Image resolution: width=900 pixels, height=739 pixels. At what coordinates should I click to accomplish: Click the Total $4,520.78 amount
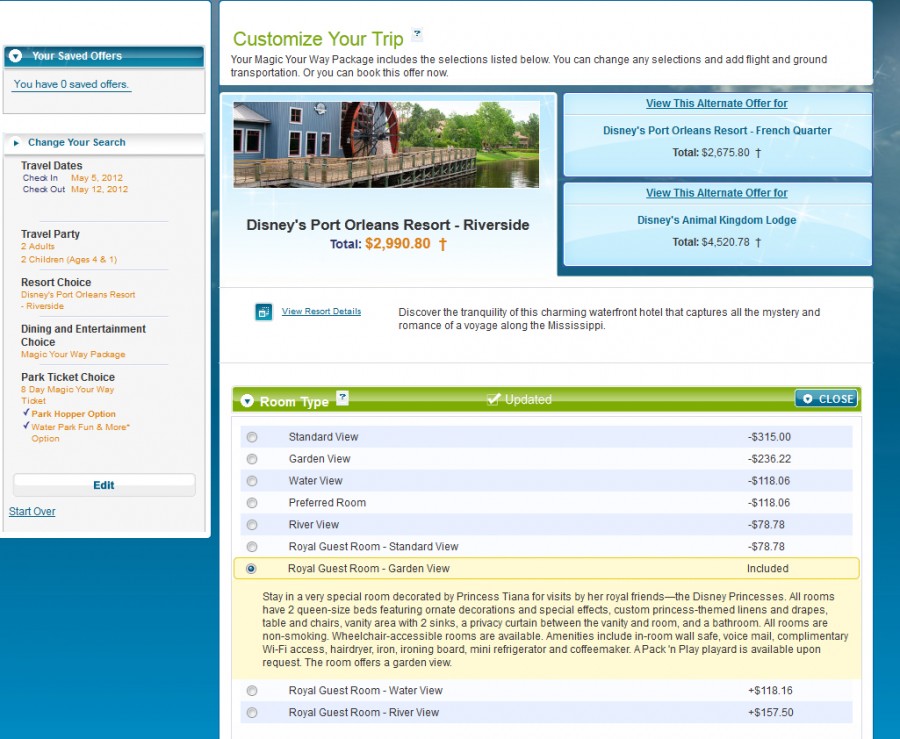tap(726, 242)
